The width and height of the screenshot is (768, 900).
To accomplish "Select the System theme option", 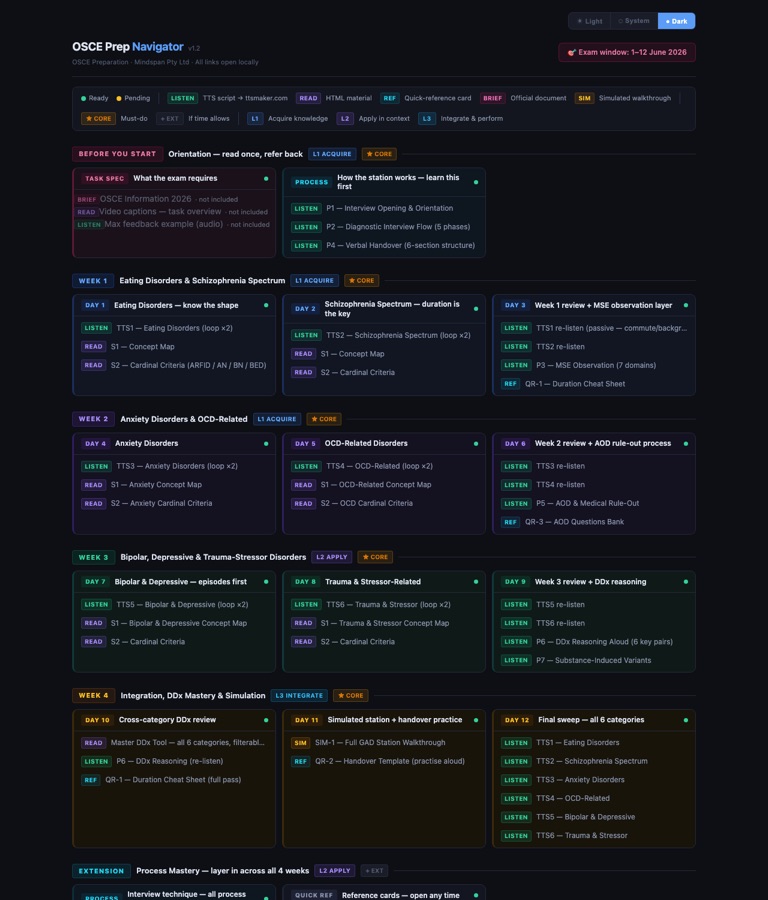I will (x=634, y=21).
